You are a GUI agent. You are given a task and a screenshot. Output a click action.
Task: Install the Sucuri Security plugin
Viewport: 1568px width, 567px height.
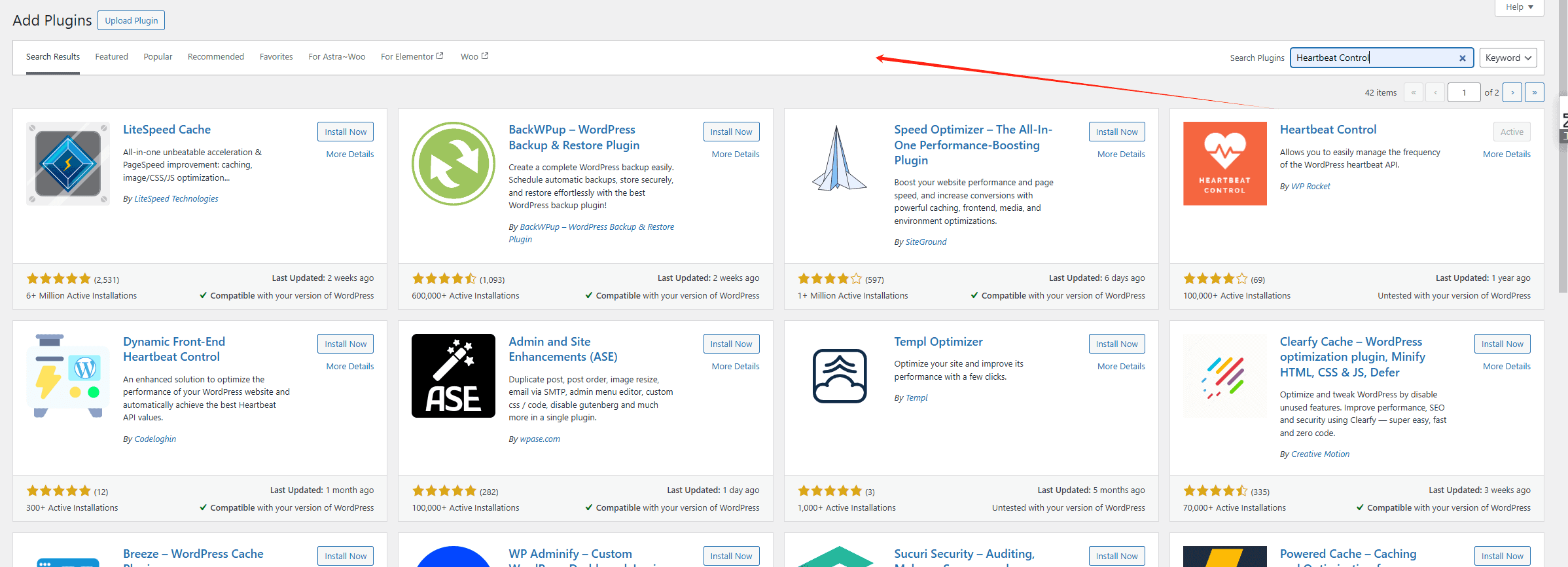tap(1117, 556)
